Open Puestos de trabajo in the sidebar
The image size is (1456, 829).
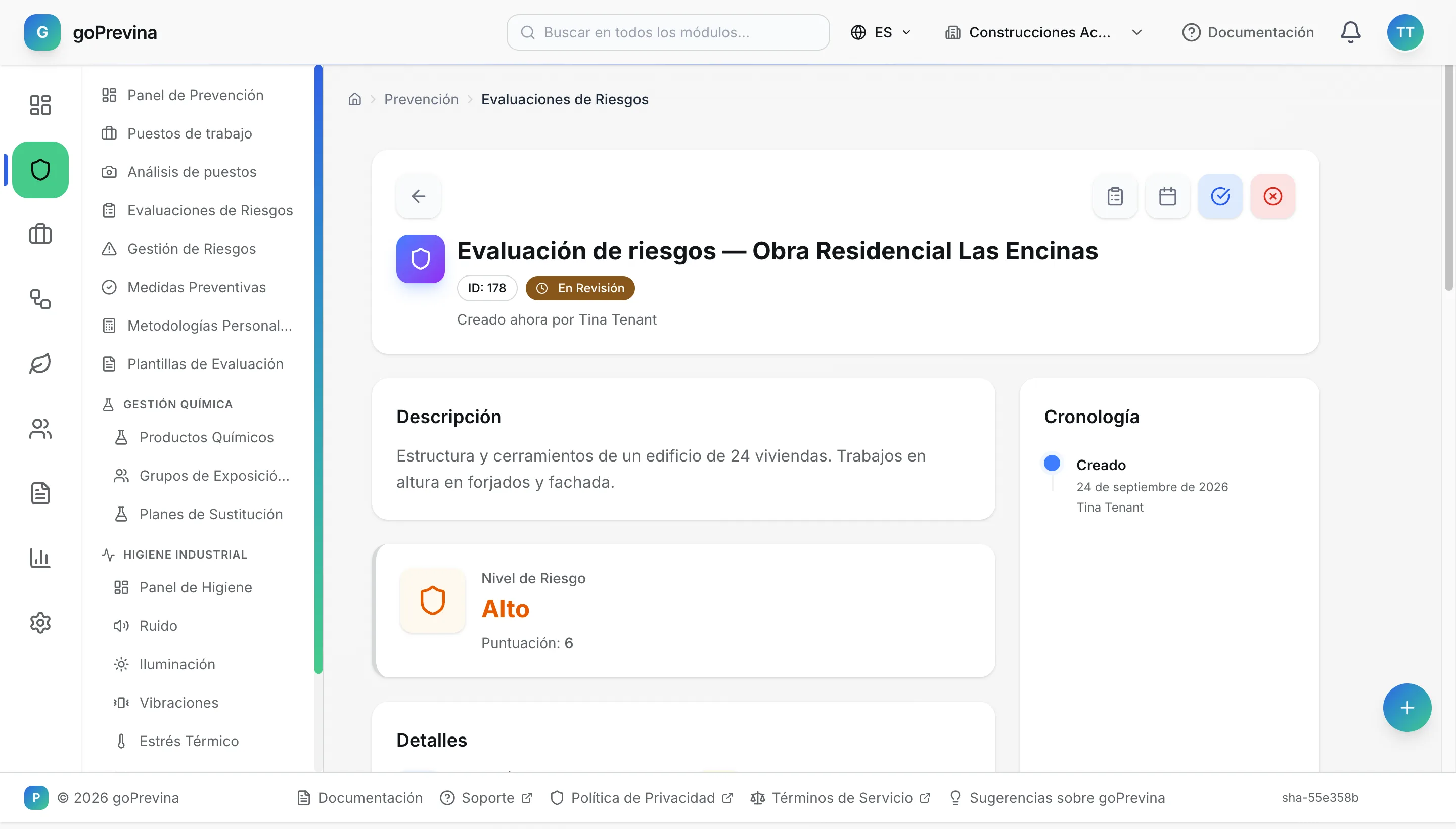click(197, 133)
